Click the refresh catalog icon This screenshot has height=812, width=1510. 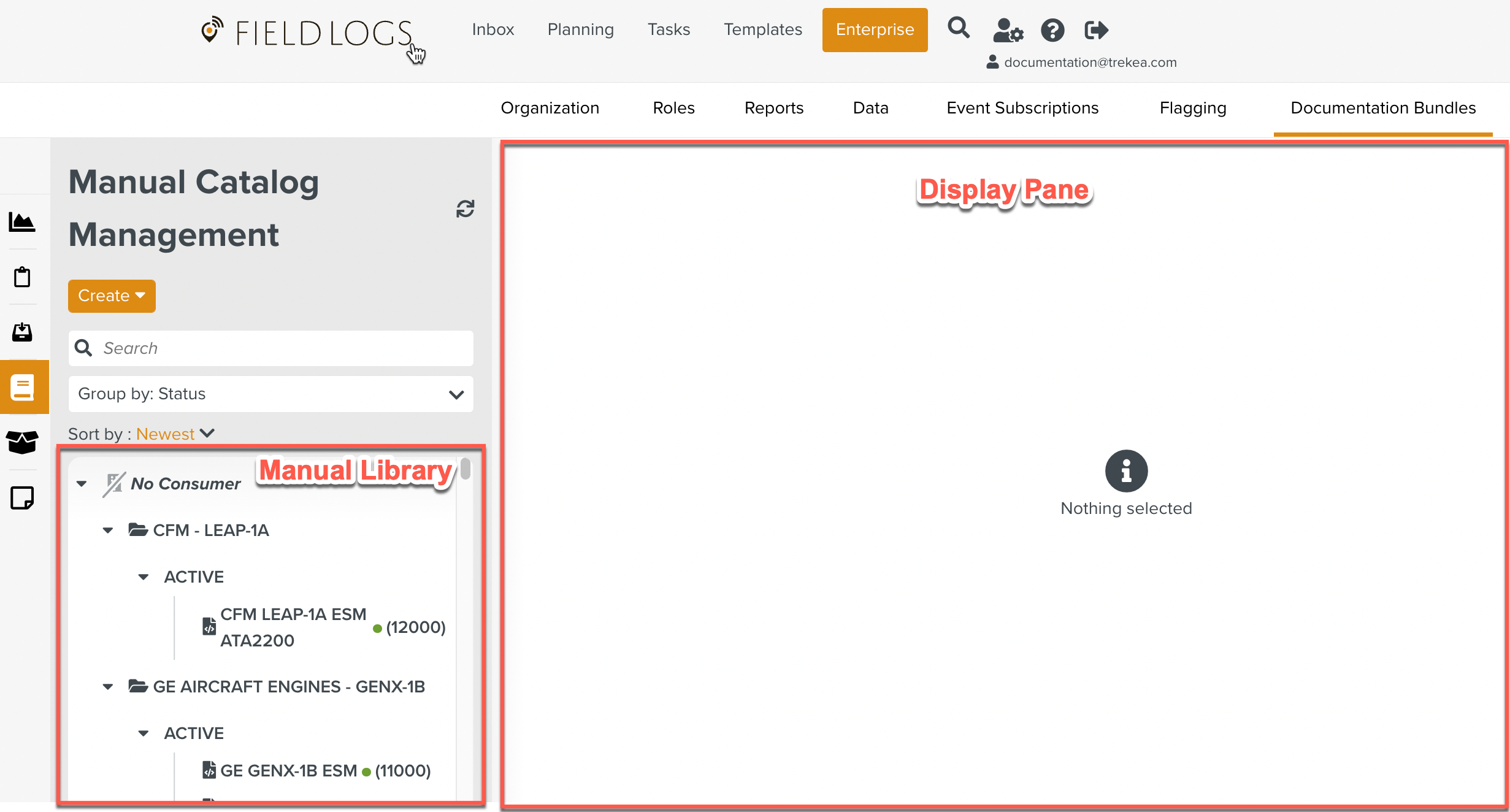tap(465, 209)
